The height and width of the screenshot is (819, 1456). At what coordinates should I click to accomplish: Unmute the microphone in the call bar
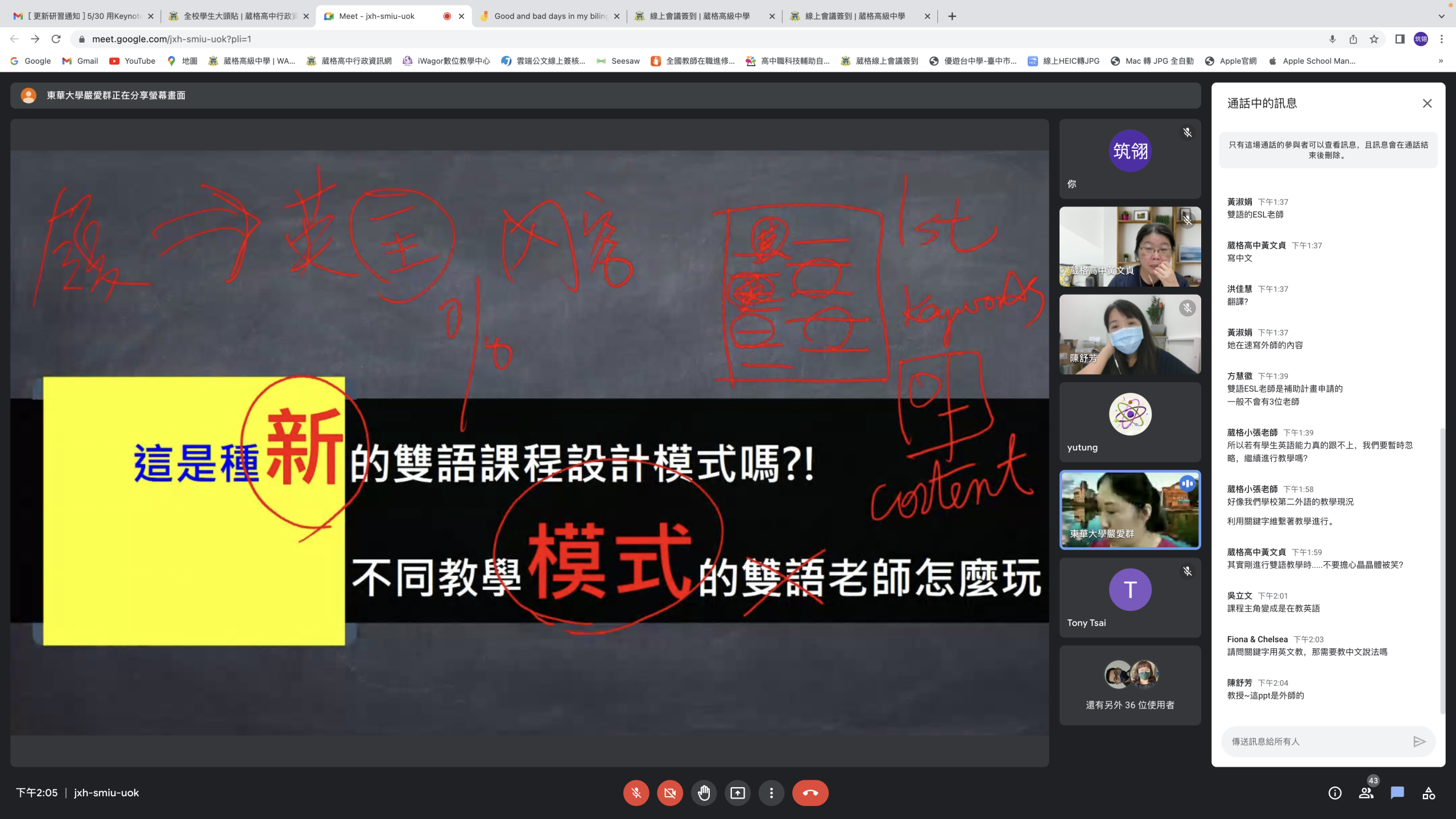(636, 793)
